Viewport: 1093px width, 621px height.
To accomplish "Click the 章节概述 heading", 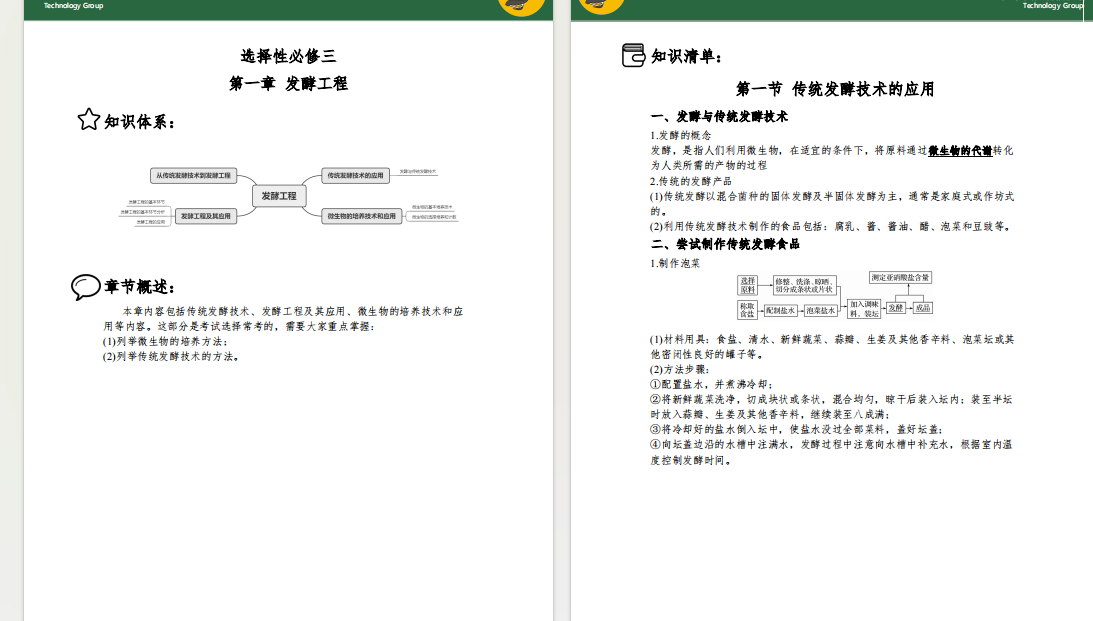I will pos(139,286).
